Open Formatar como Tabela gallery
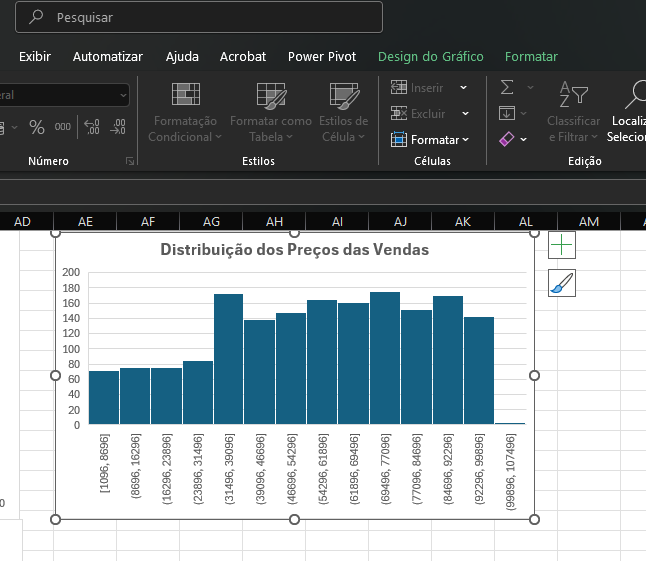This screenshot has width=646, height=561. pyautogui.click(x=271, y=112)
